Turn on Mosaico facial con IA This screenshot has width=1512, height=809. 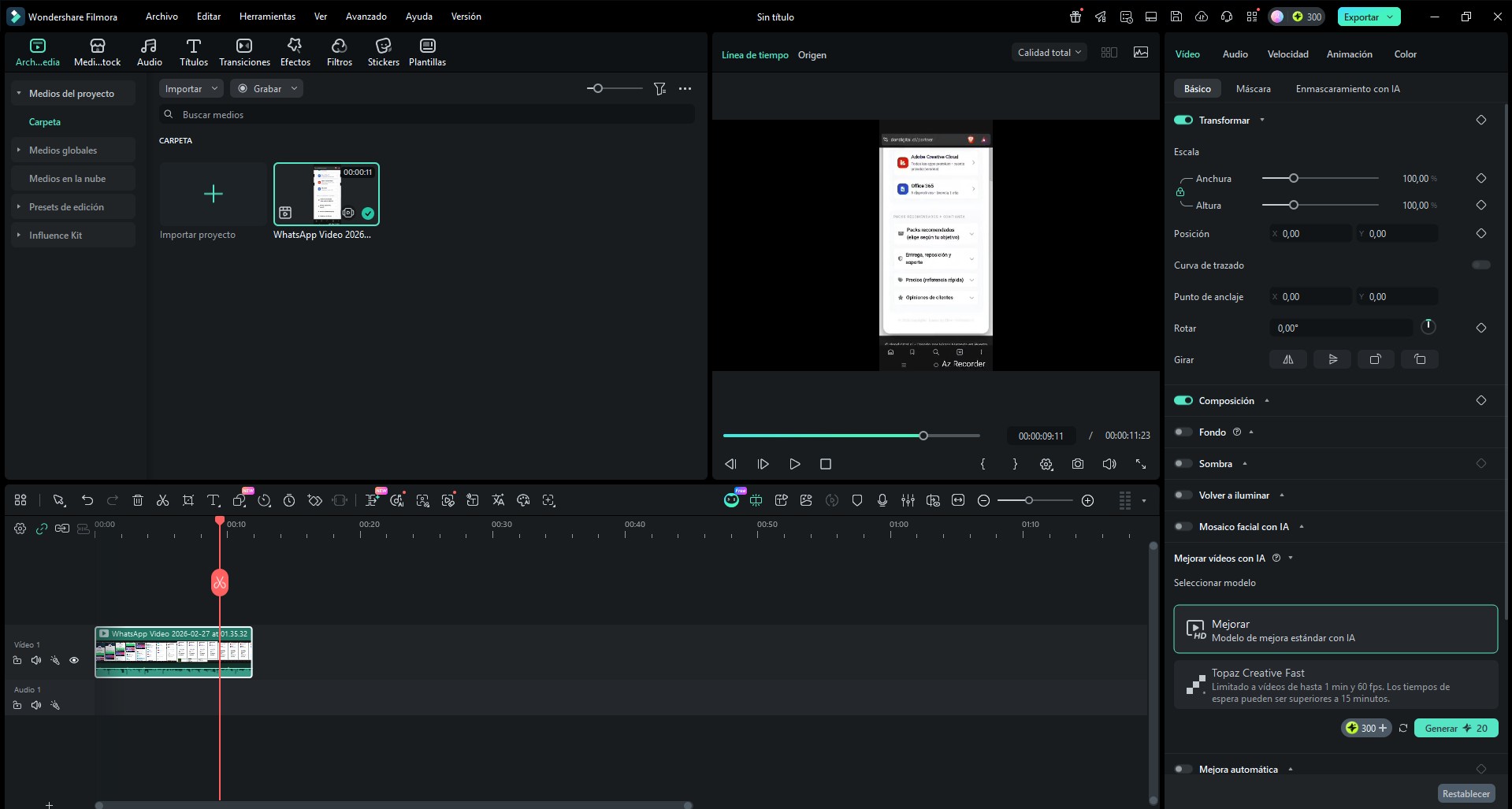click(1183, 527)
